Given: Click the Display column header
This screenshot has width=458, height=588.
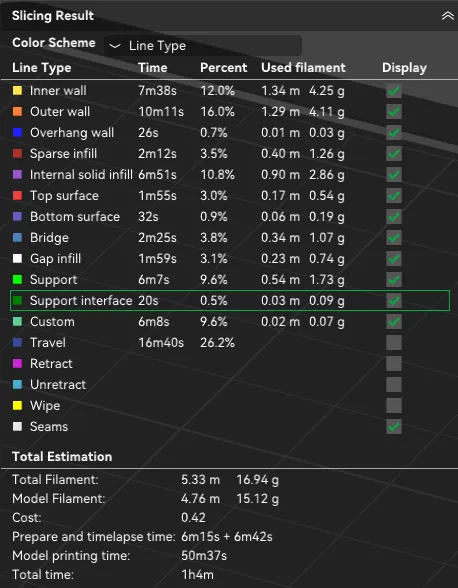Looking at the screenshot, I should 404,68.
